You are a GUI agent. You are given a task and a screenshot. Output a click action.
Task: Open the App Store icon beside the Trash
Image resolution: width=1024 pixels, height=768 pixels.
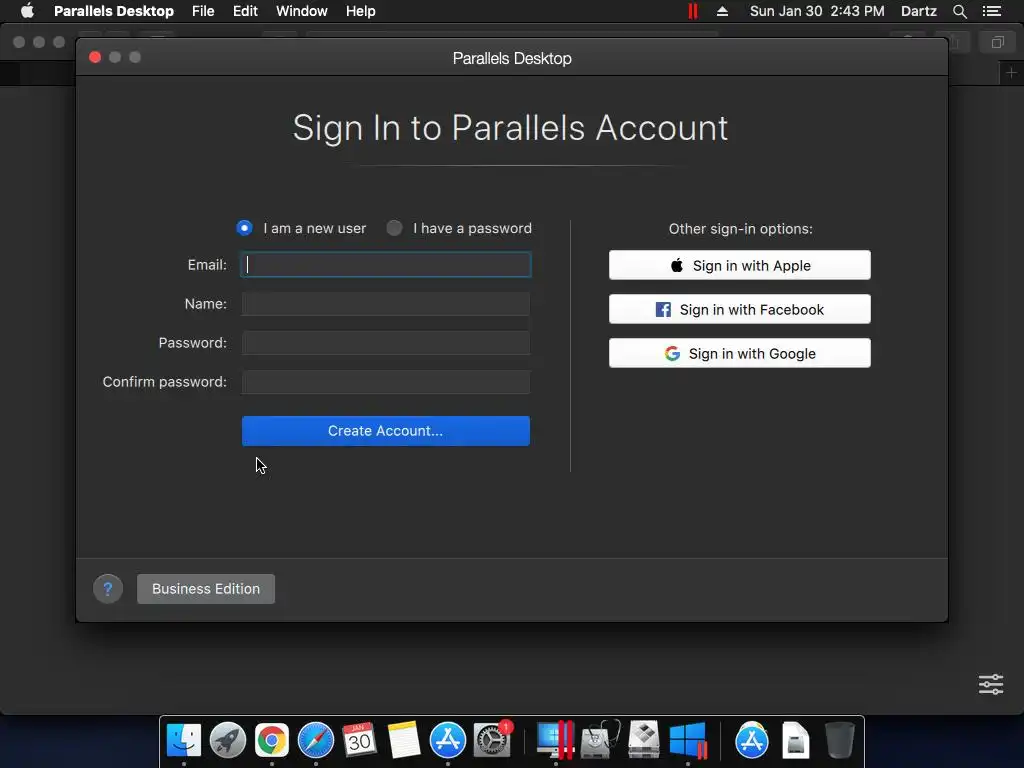[752, 741]
